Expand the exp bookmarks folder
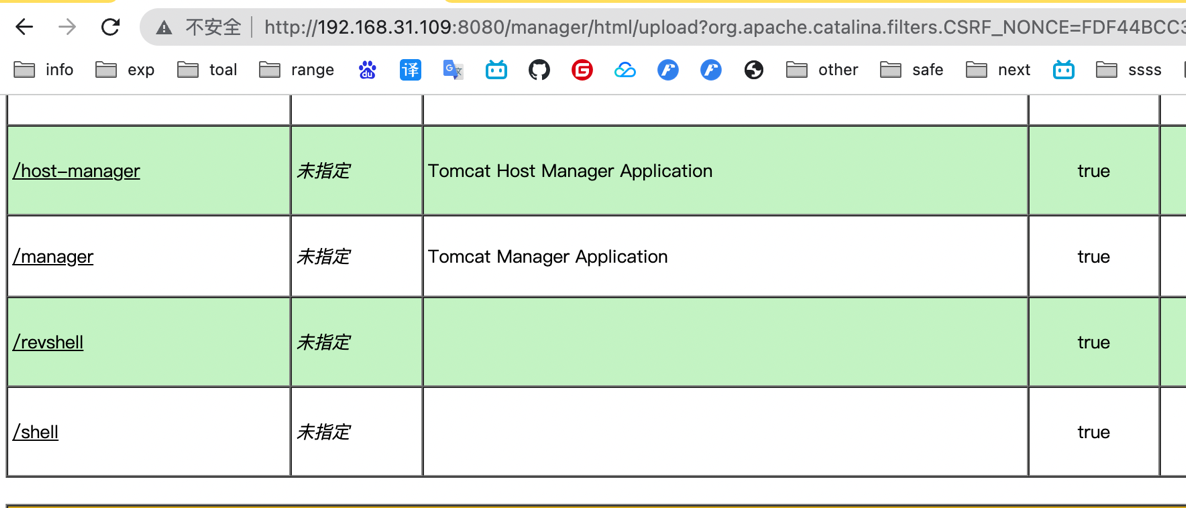 click(125, 70)
